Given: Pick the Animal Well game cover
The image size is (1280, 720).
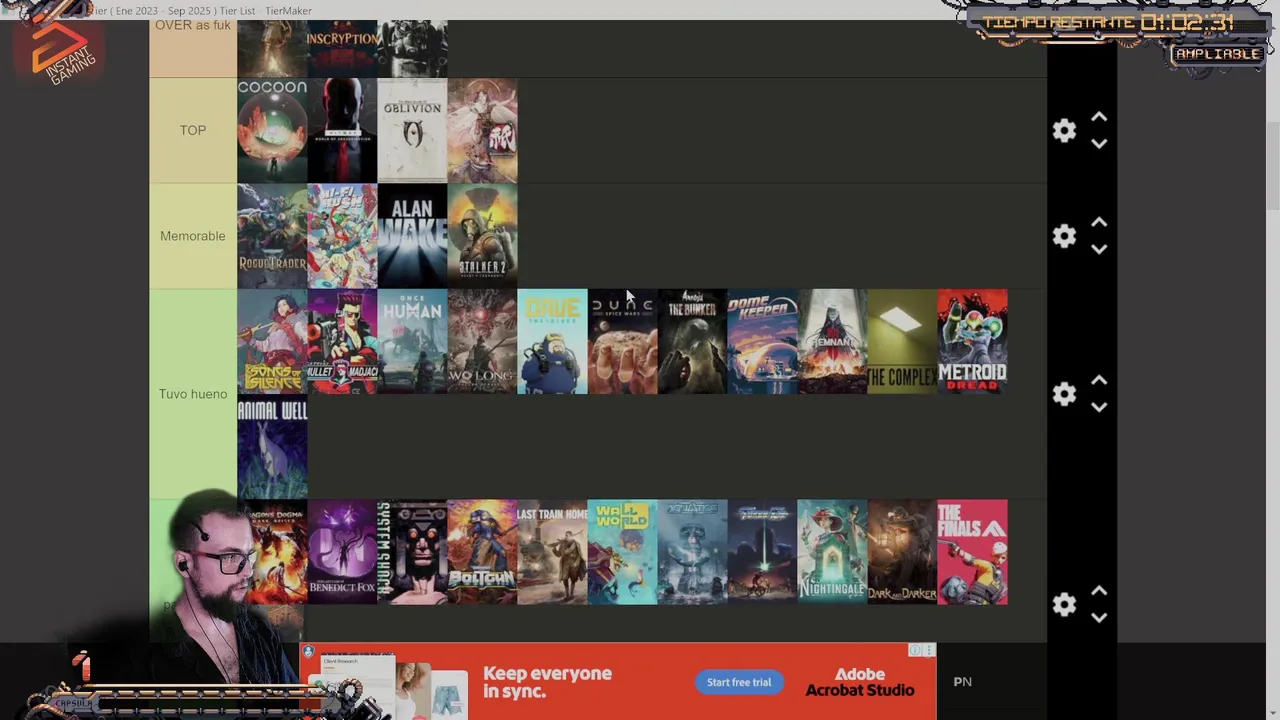Looking at the screenshot, I should [x=272, y=446].
